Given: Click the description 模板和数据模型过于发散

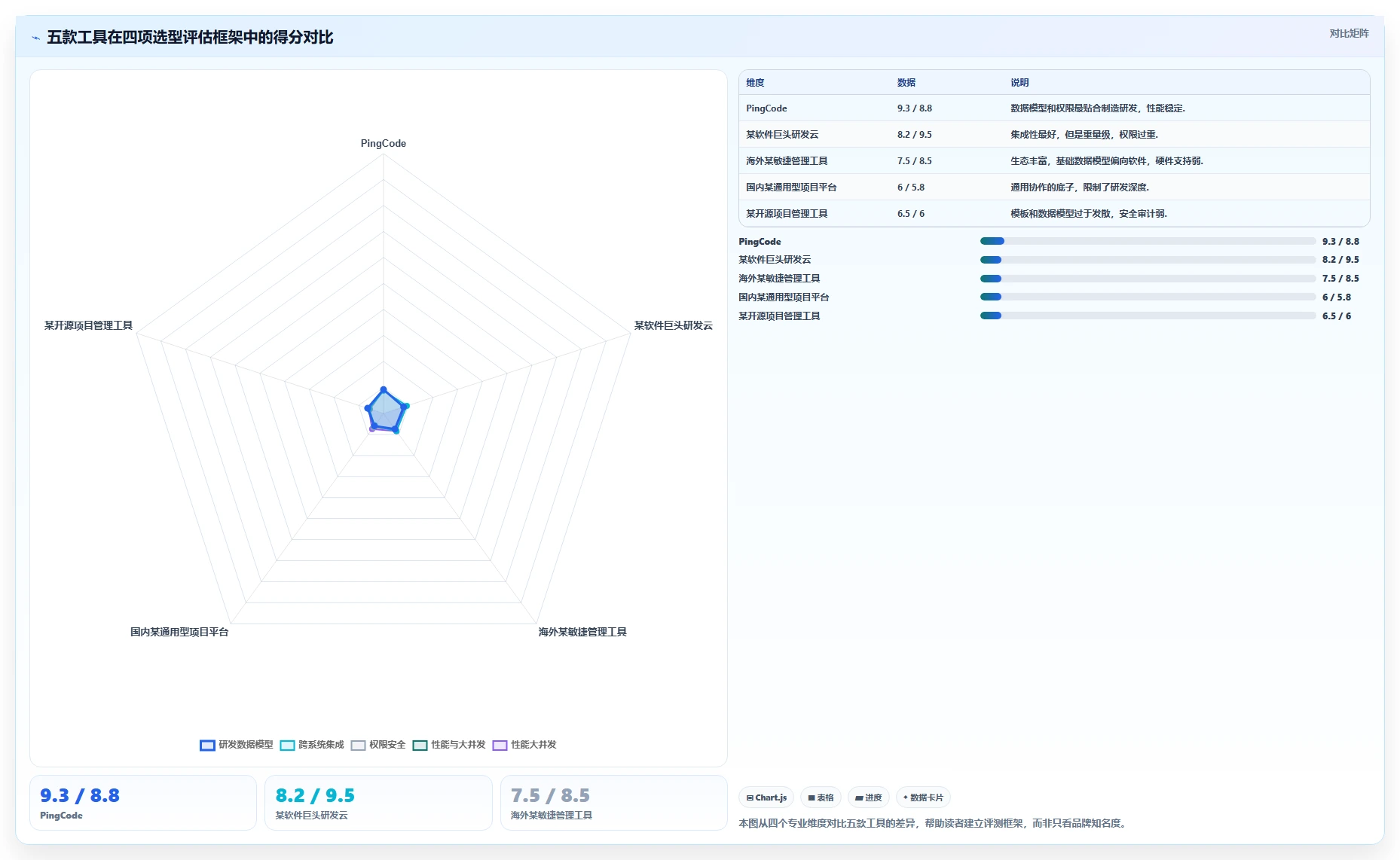Looking at the screenshot, I should 1089,214.
